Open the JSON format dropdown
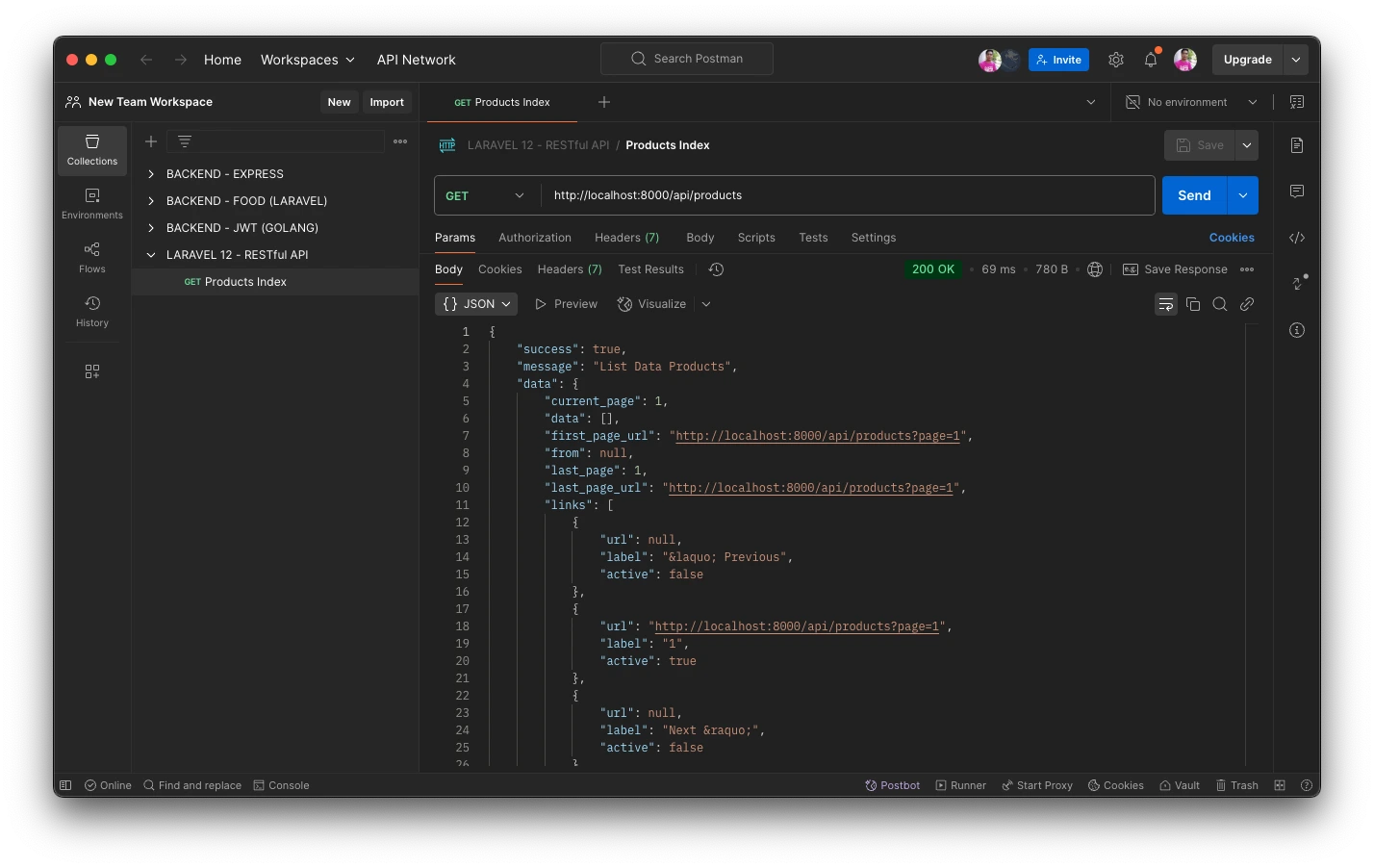Image resolution: width=1374 pixels, height=868 pixels. [x=476, y=304]
